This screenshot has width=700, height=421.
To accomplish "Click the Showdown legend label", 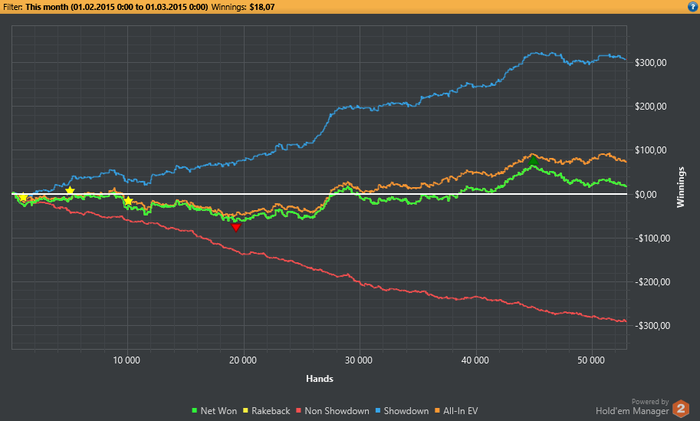I will [x=406, y=411].
